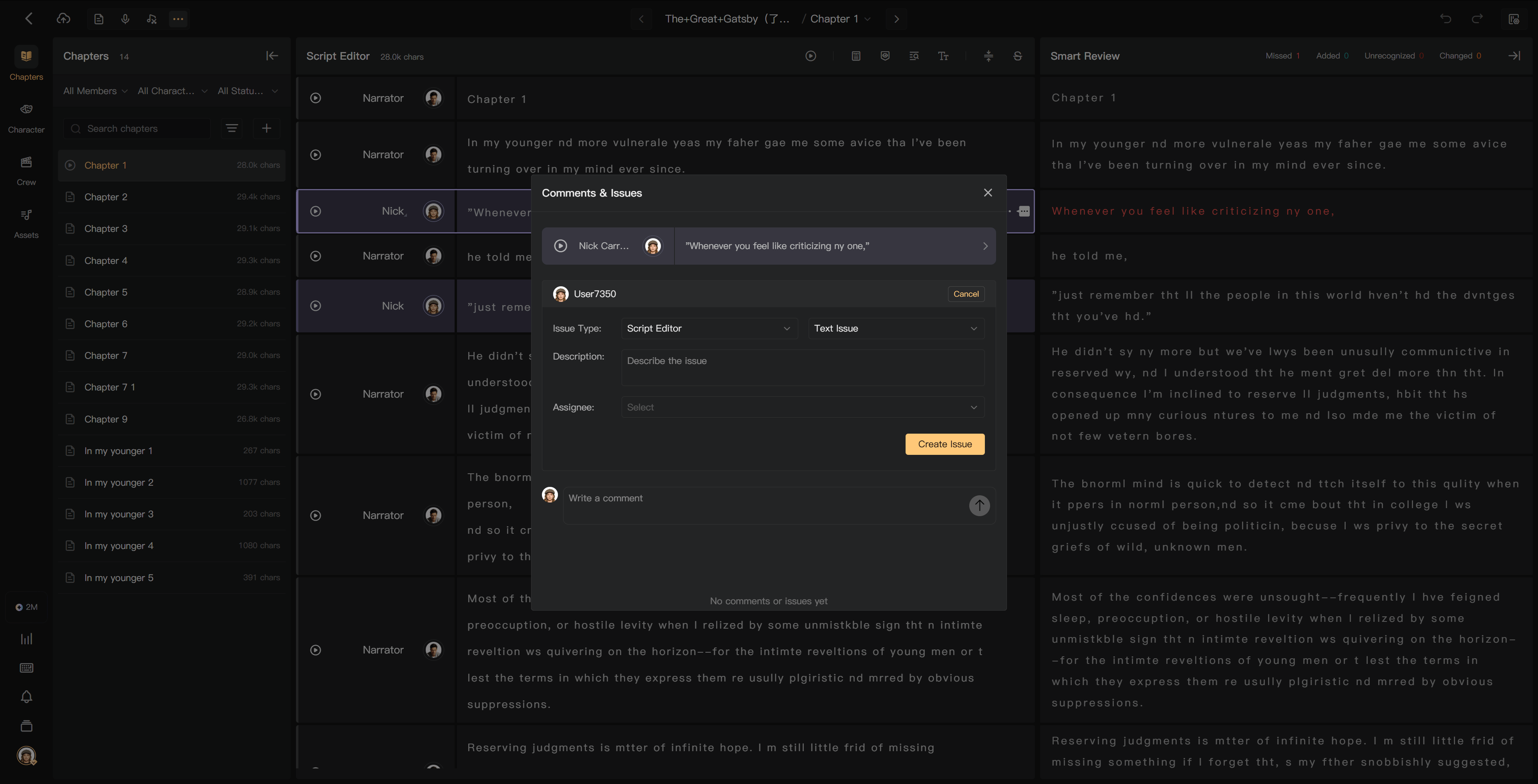Click the Create Issue button
The width and height of the screenshot is (1538, 784).
point(944,444)
